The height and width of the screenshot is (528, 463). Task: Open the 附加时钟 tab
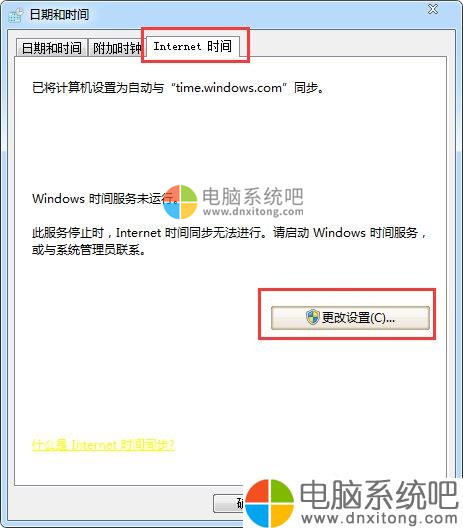coord(116,48)
